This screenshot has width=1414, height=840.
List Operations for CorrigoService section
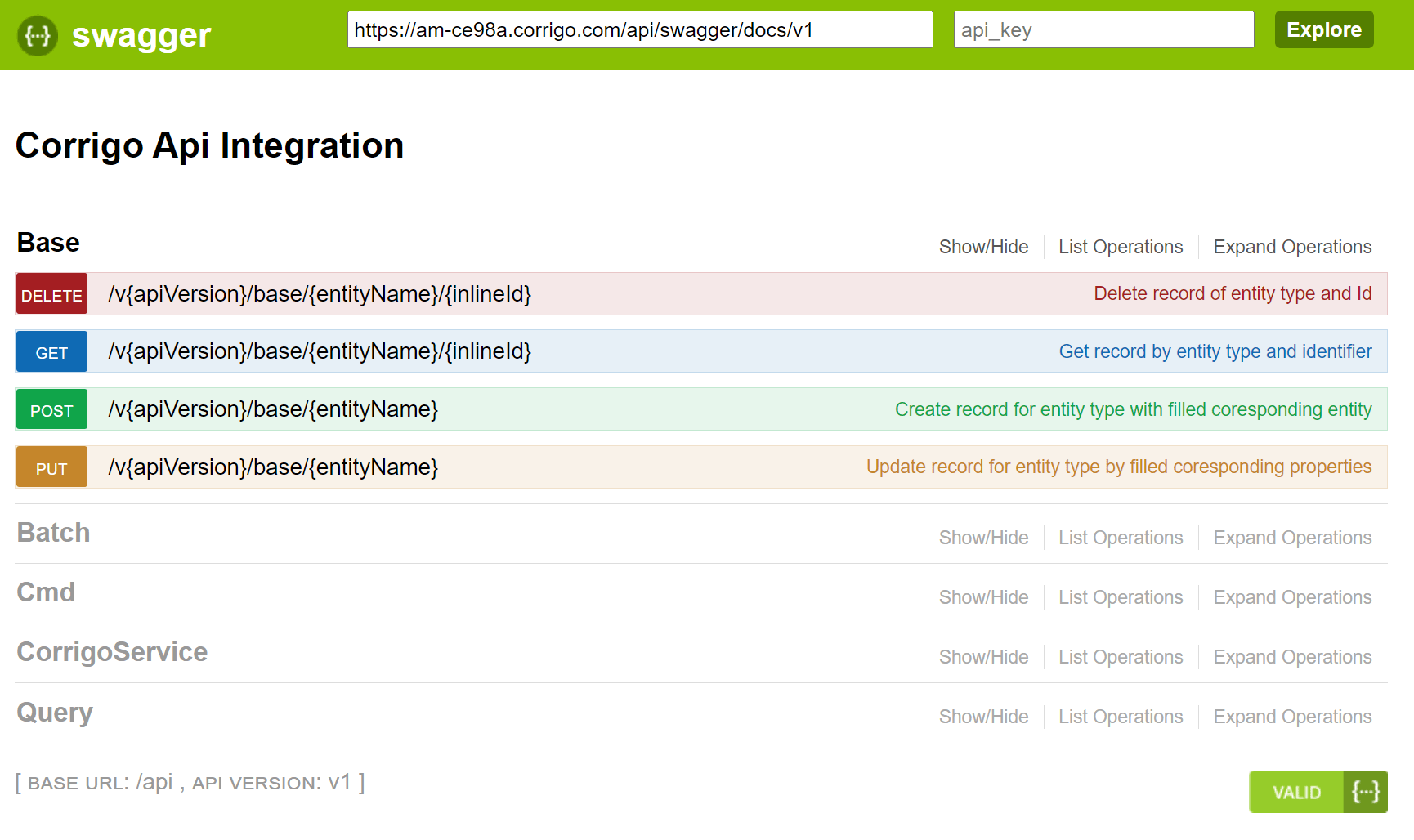click(1121, 657)
